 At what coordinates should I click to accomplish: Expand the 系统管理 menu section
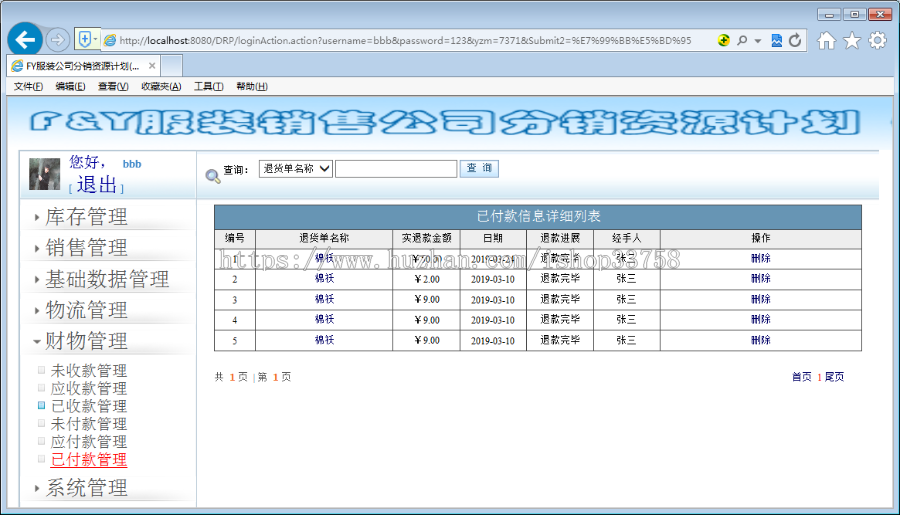(x=86, y=488)
